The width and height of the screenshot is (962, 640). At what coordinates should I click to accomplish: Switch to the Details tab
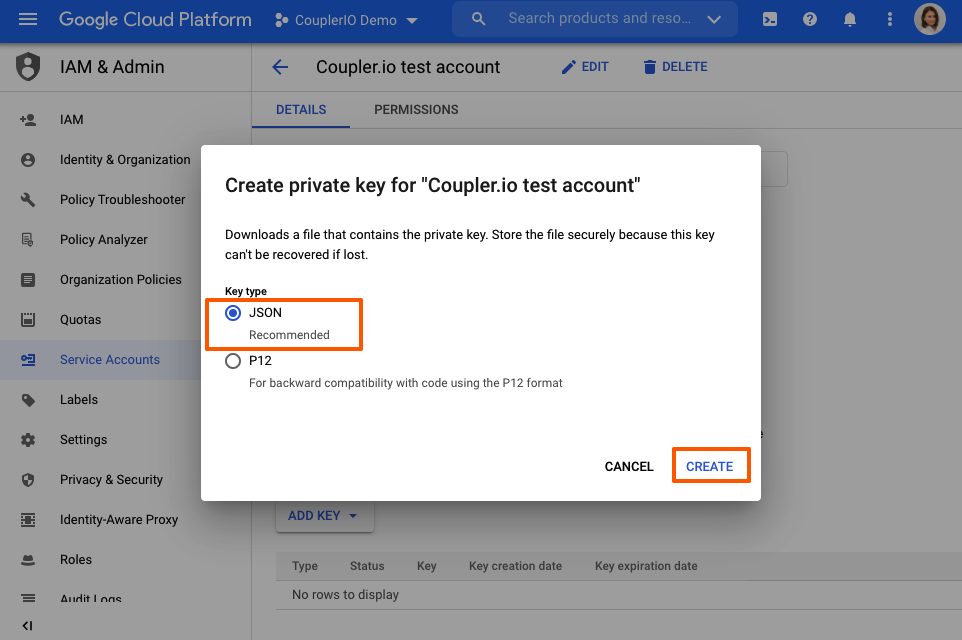(301, 110)
